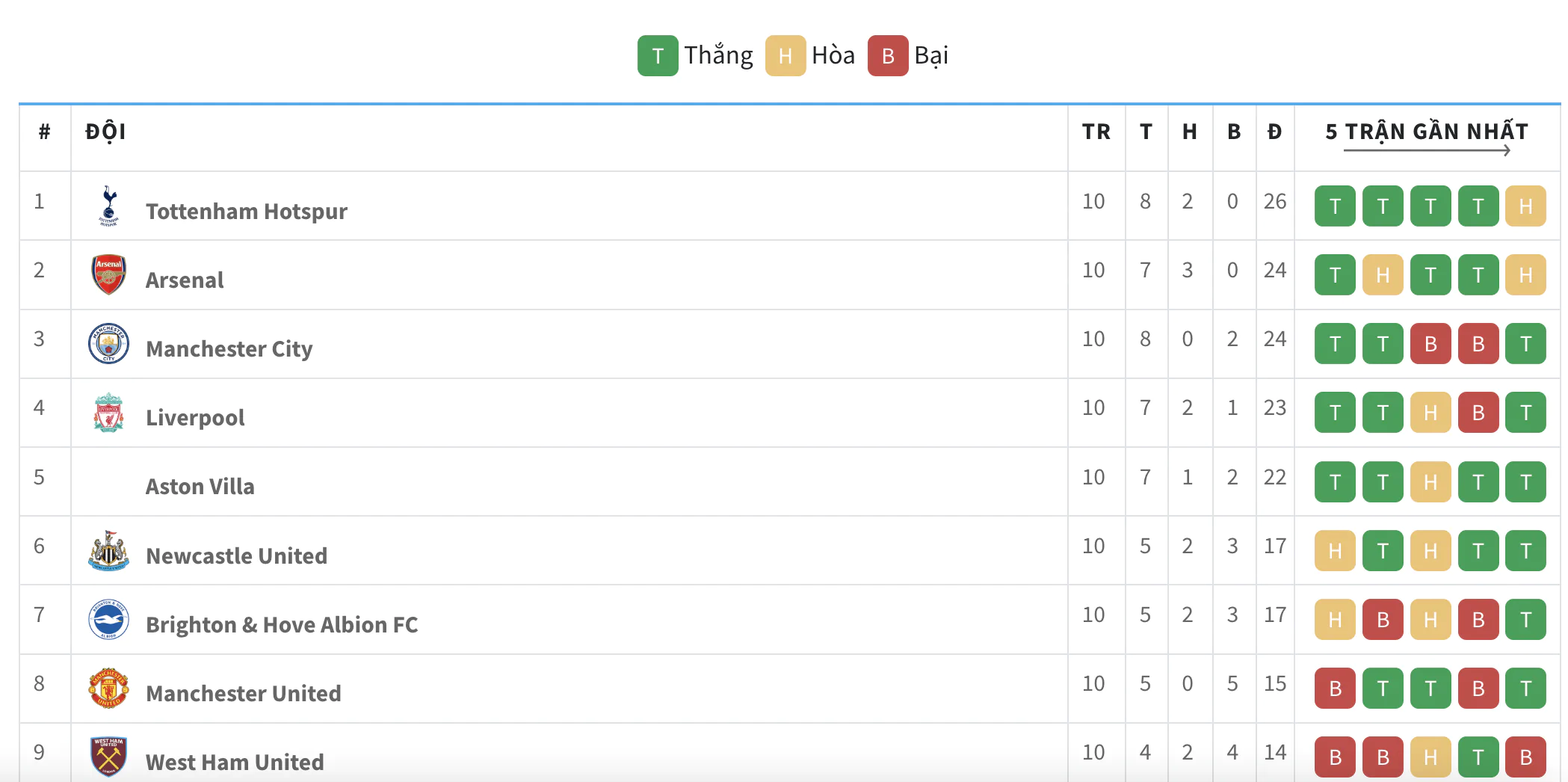Screen dimensions: 1568x782
Task: Click the Arsenal club crest
Action: point(108,274)
